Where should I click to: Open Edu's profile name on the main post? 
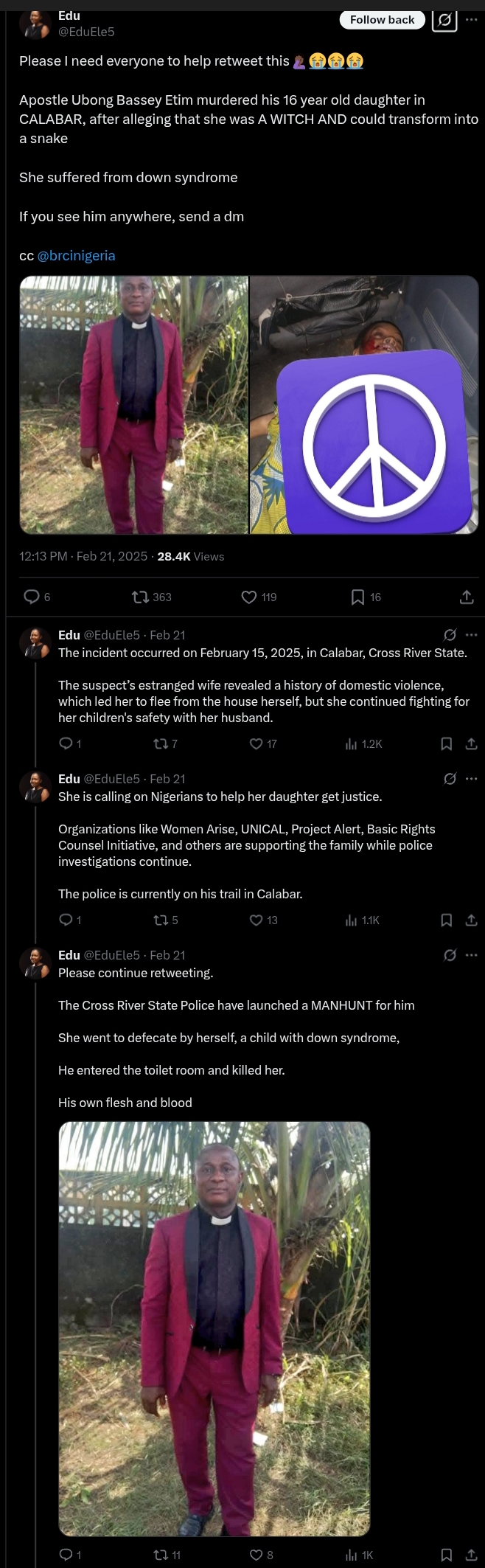(69, 15)
